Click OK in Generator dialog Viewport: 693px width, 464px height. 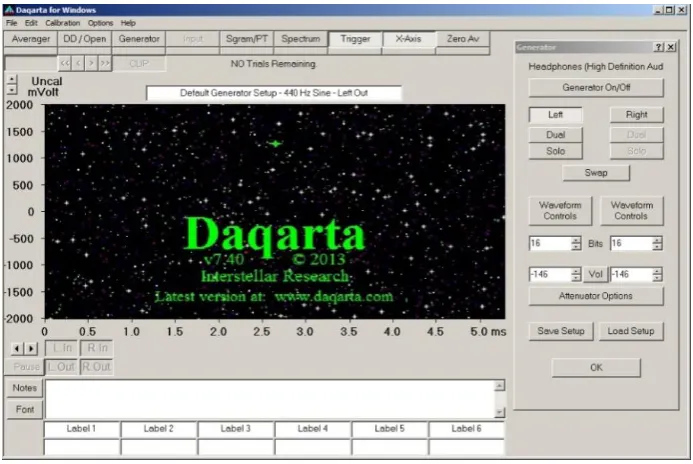pos(596,368)
